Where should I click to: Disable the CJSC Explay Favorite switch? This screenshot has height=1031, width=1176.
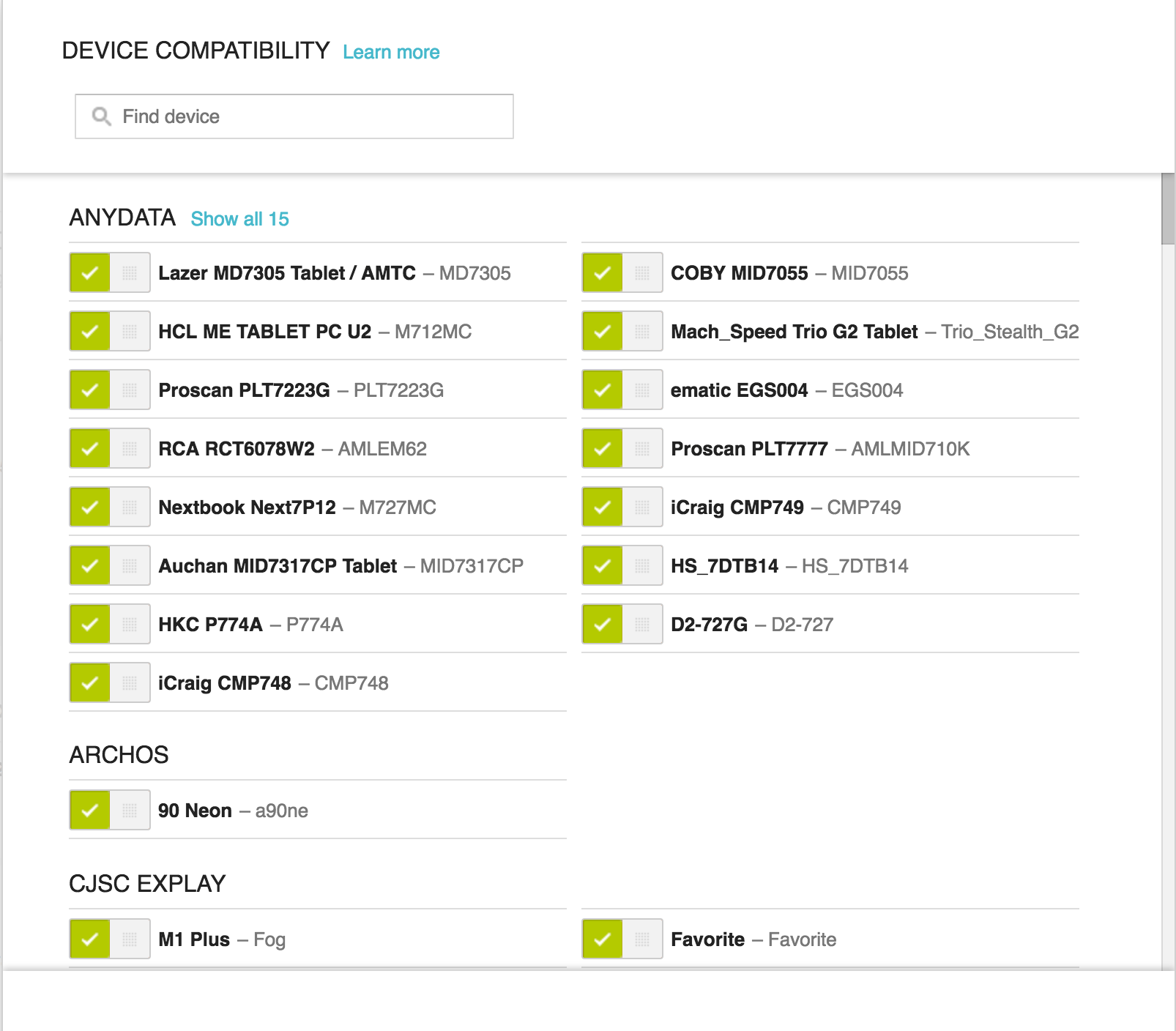pyautogui.click(x=622, y=939)
